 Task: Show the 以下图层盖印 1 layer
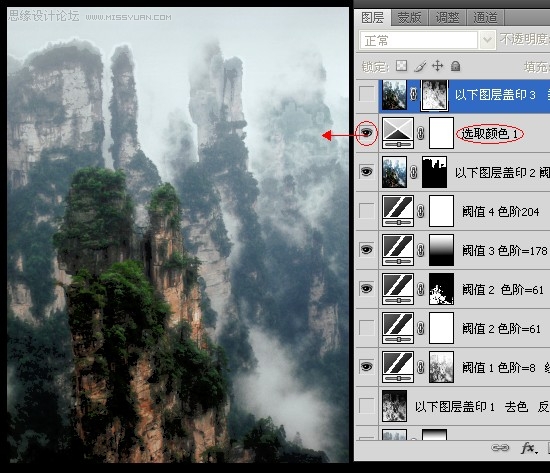click(367, 406)
